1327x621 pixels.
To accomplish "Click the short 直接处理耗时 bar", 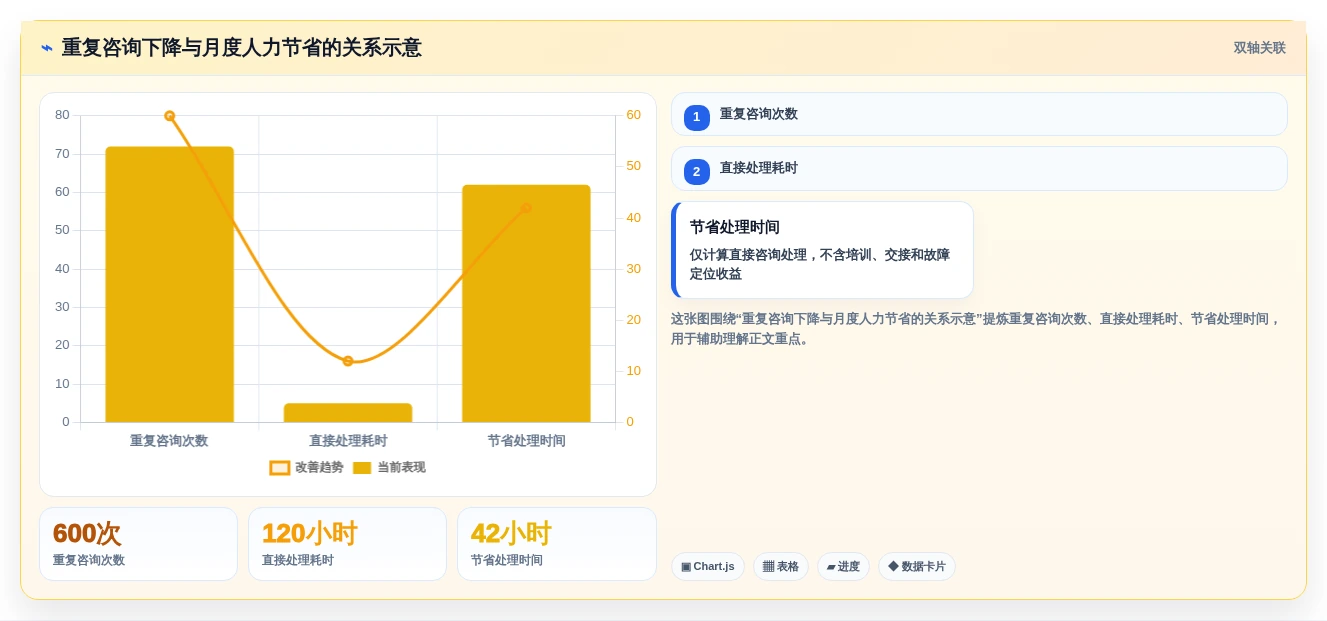I will click(348, 413).
